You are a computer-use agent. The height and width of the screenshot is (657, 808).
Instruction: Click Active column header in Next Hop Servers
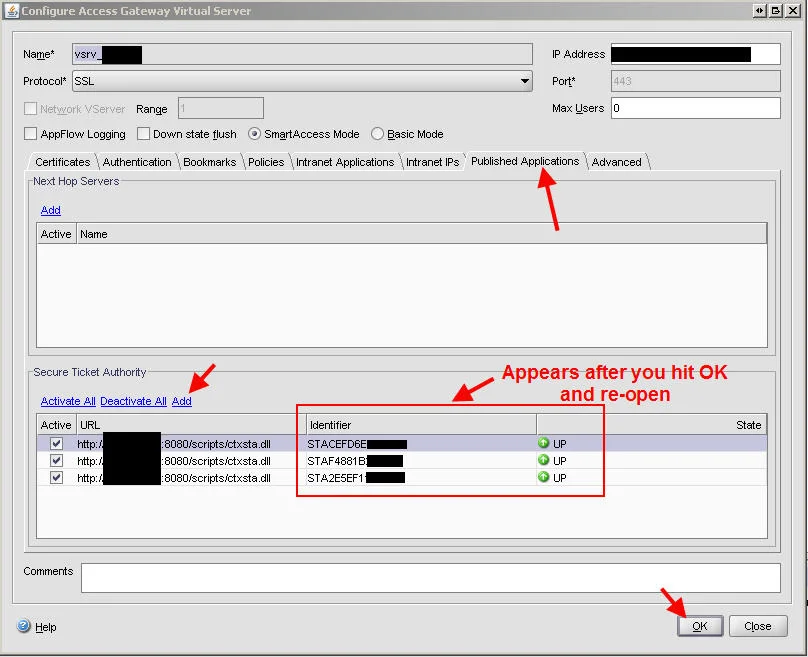pyautogui.click(x=56, y=234)
